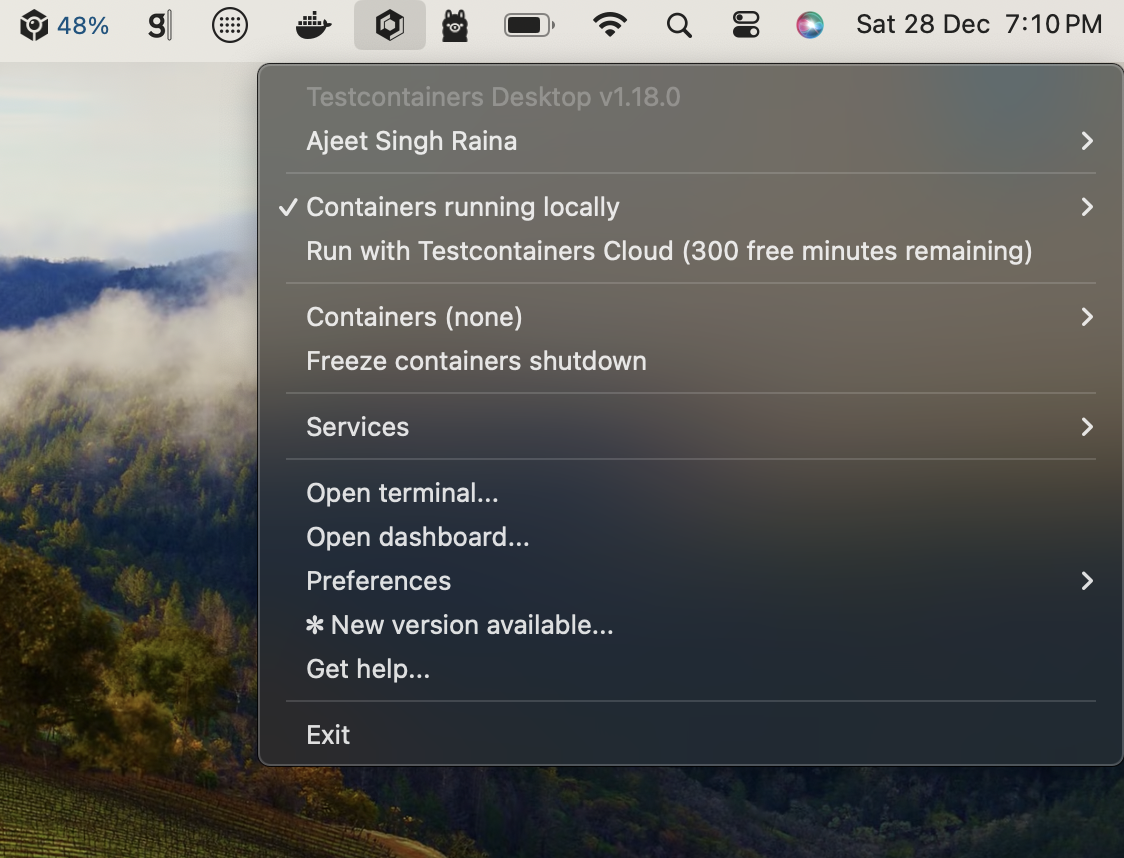Click the 48% usage cube icon in menu bar

(x=34, y=26)
